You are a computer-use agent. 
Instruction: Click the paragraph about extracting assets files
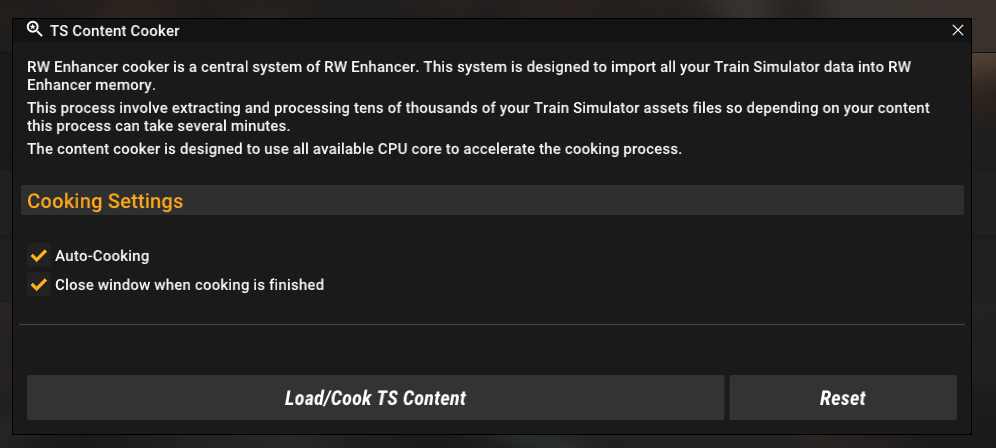[478, 116]
